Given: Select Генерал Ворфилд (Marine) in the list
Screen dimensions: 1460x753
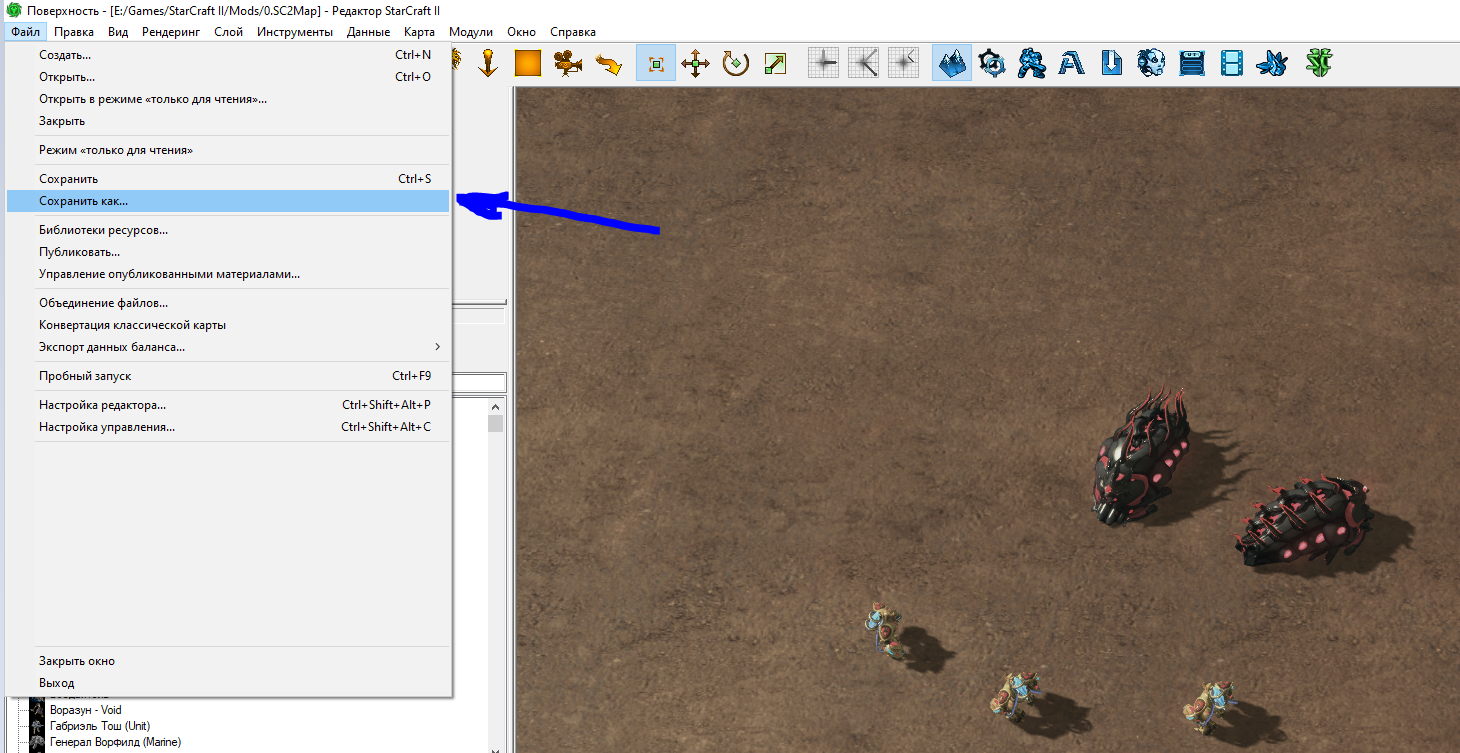Looking at the screenshot, I should [x=115, y=742].
